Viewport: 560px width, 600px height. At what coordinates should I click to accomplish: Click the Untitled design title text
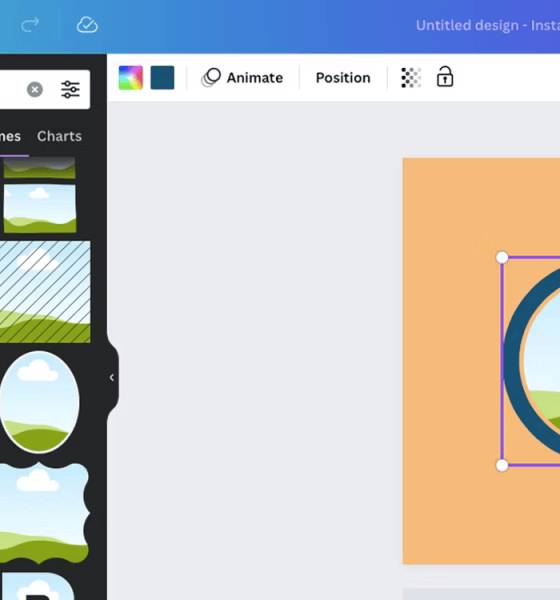(x=488, y=25)
